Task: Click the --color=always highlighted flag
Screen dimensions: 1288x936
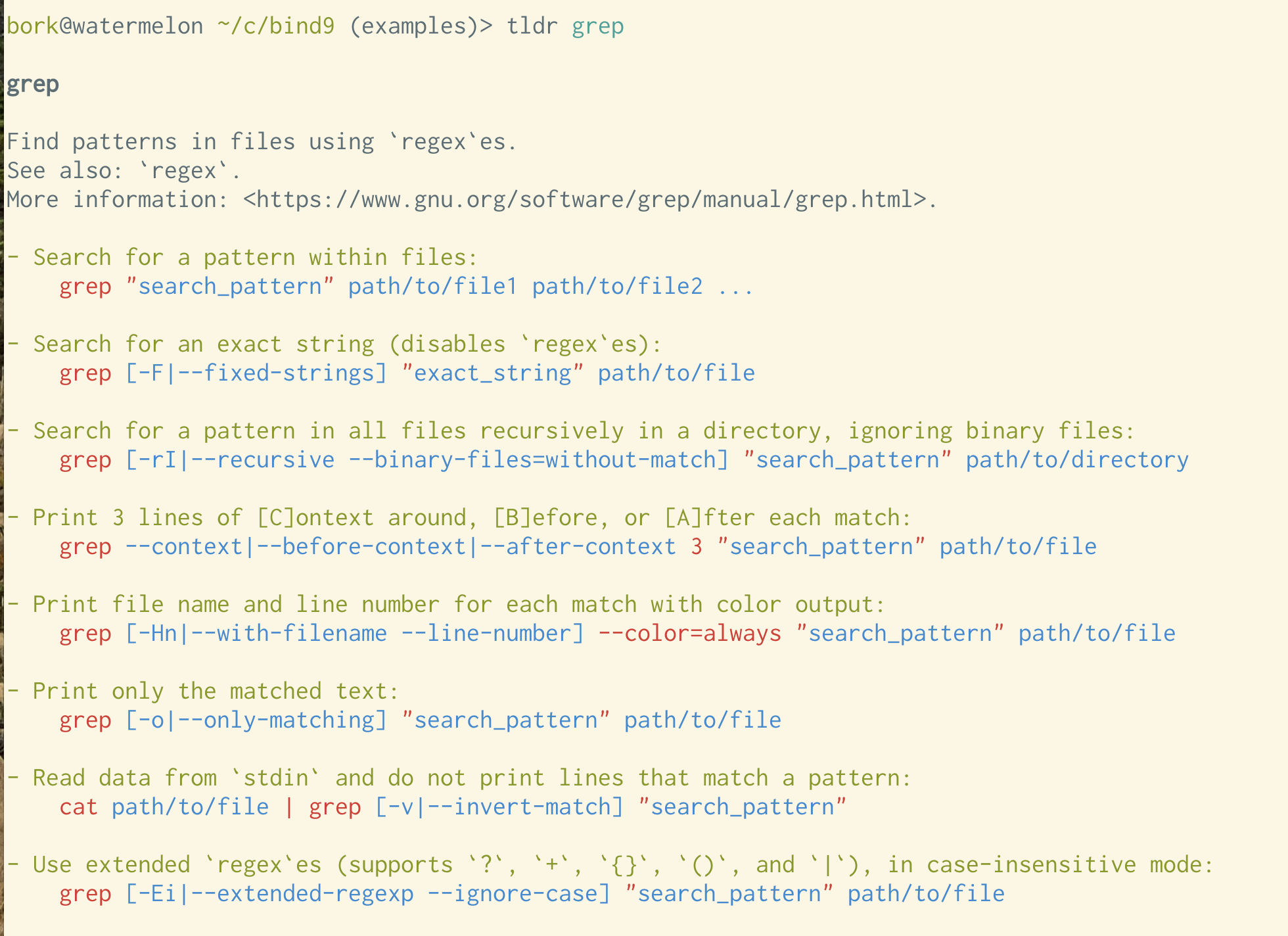Action: click(689, 633)
